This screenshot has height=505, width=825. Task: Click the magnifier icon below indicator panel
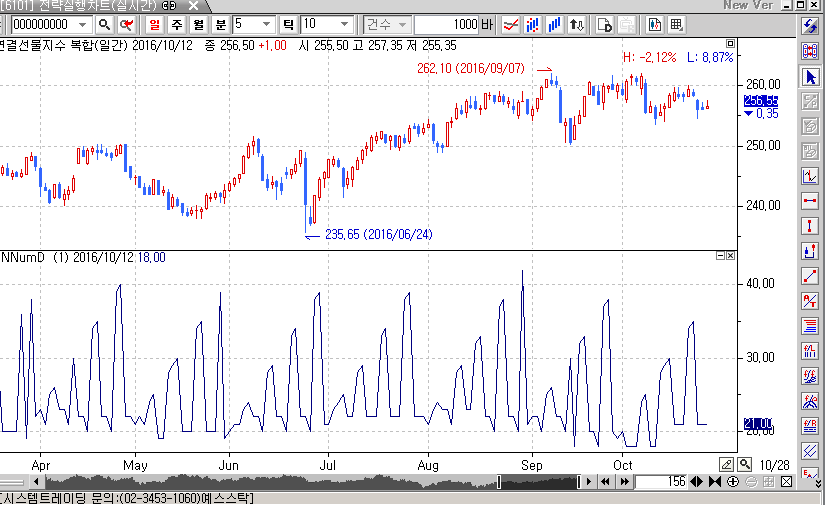click(744, 465)
